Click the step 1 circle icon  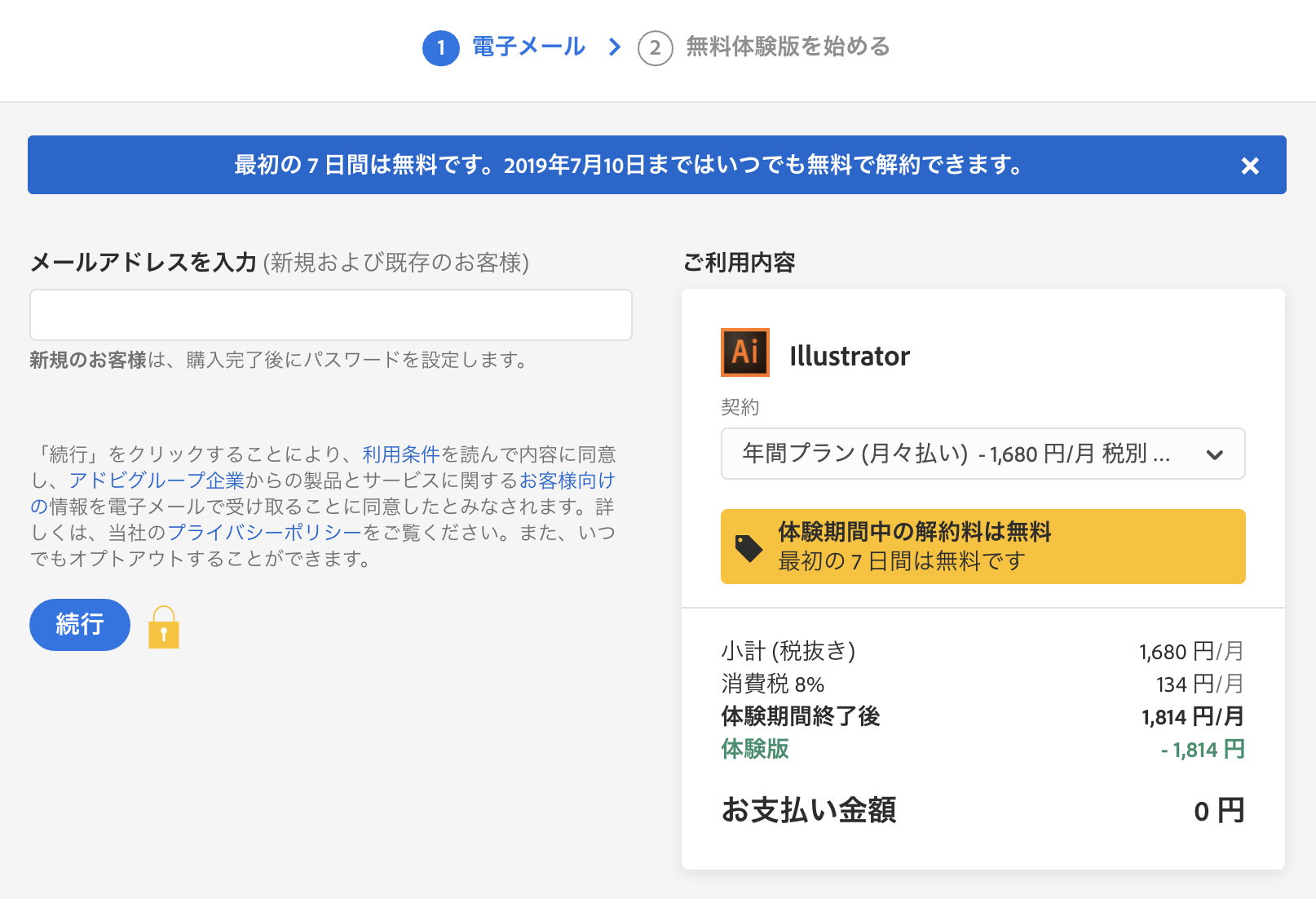pyautogui.click(x=440, y=48)
